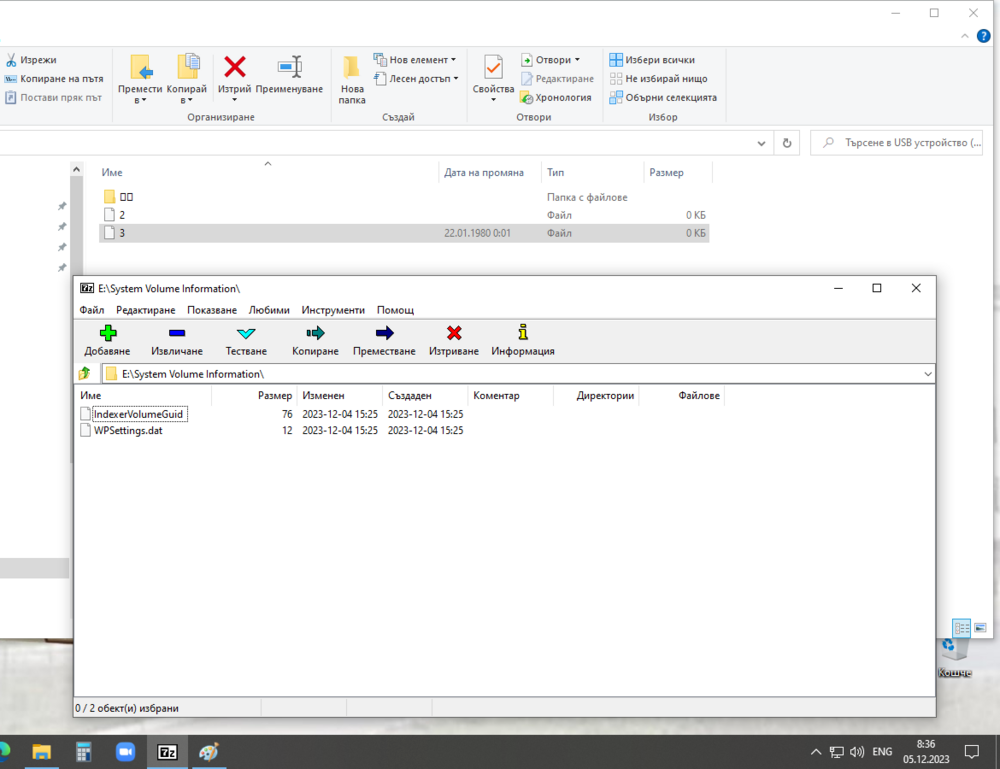Open the 7-Zip address path dropdown

pos(927,374)
